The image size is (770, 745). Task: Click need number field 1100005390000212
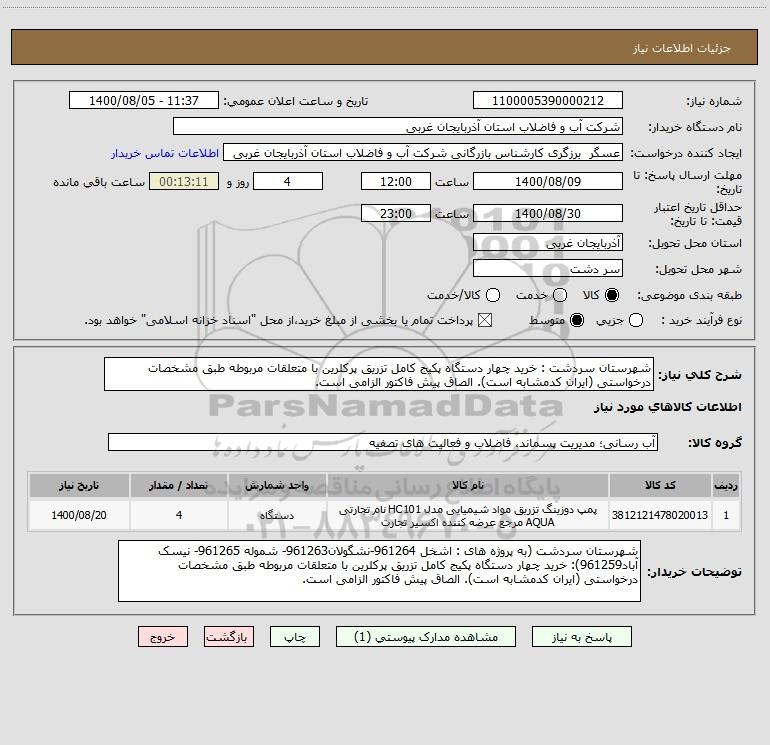(x=548, y=101)
